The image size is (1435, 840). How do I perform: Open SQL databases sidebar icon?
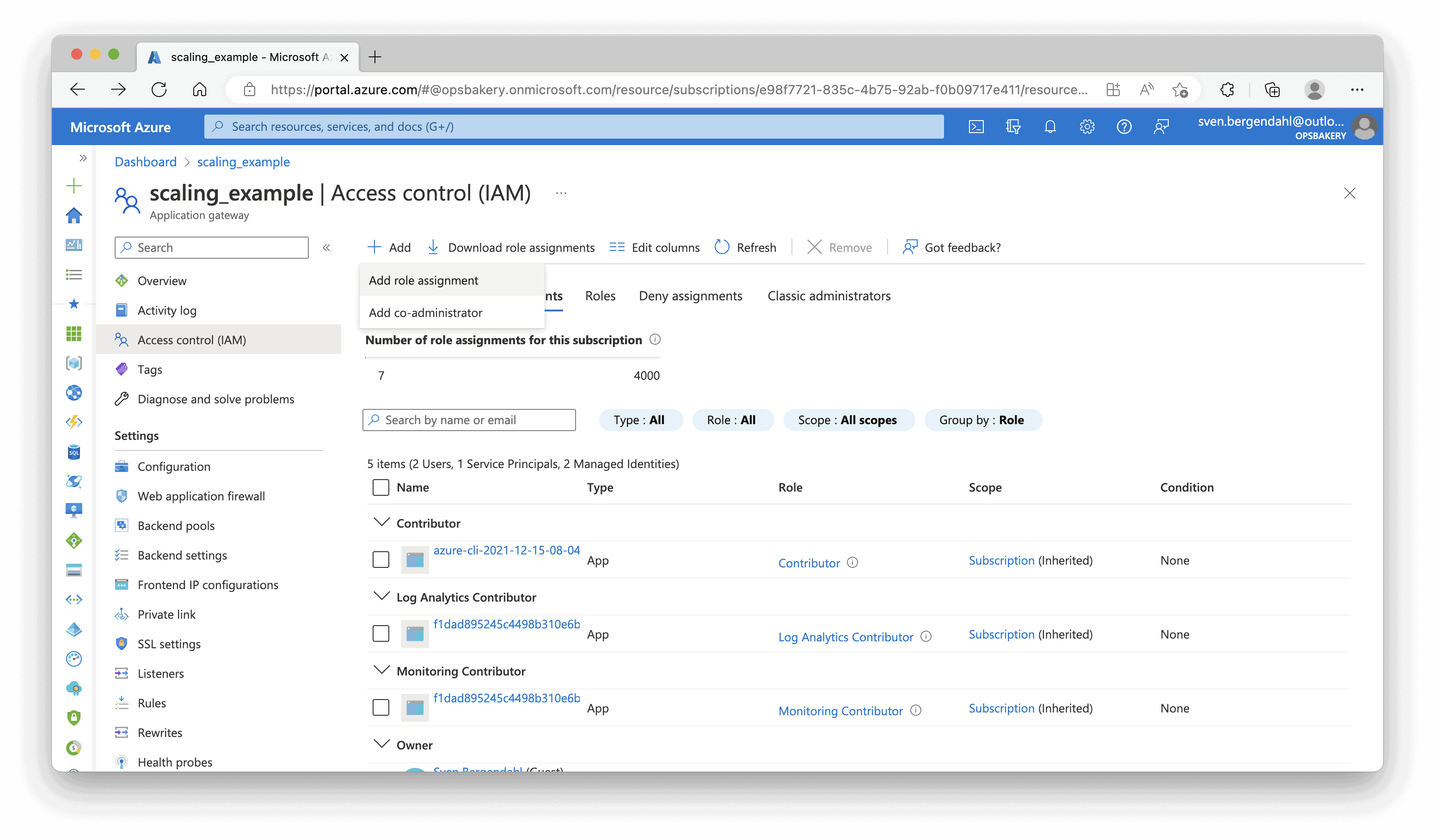74,452
